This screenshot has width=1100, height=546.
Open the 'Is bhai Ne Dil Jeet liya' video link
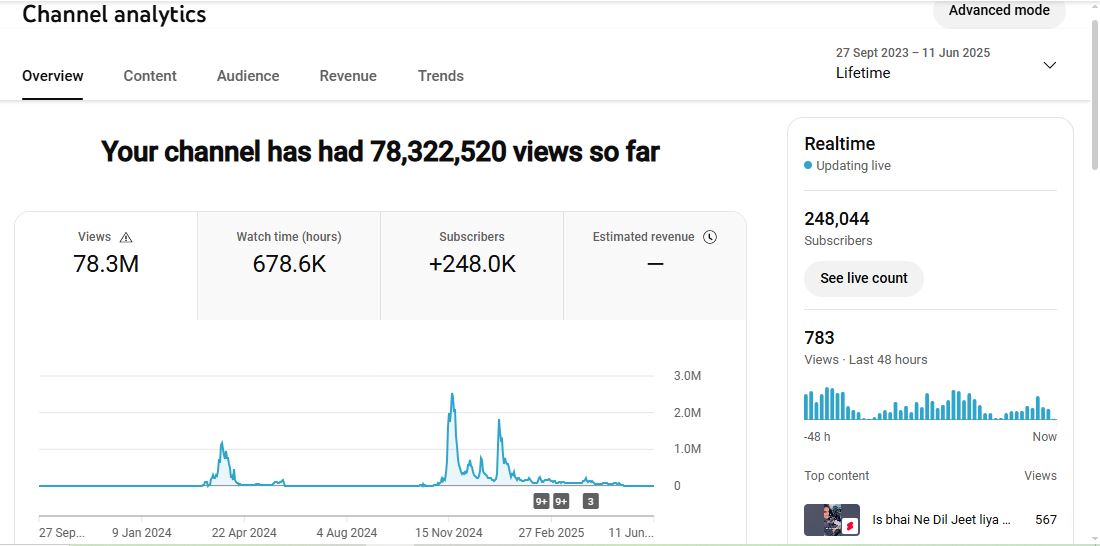(x=941, y=520)
